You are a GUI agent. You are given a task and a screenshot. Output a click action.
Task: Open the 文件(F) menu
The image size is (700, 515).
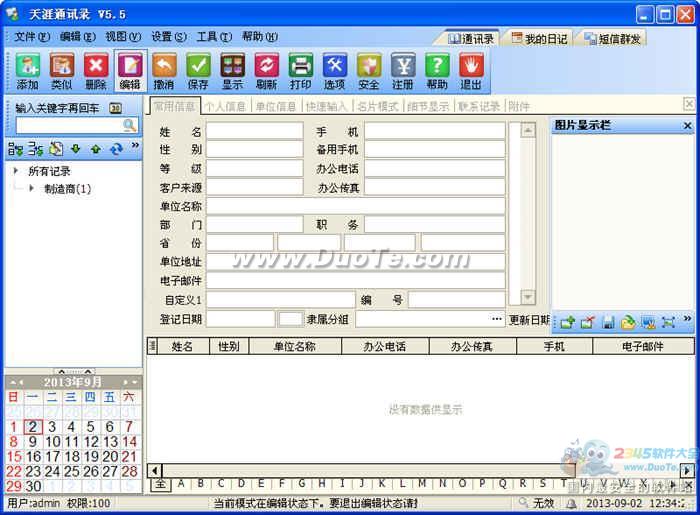pyautogui.click(x=31, y=37)
